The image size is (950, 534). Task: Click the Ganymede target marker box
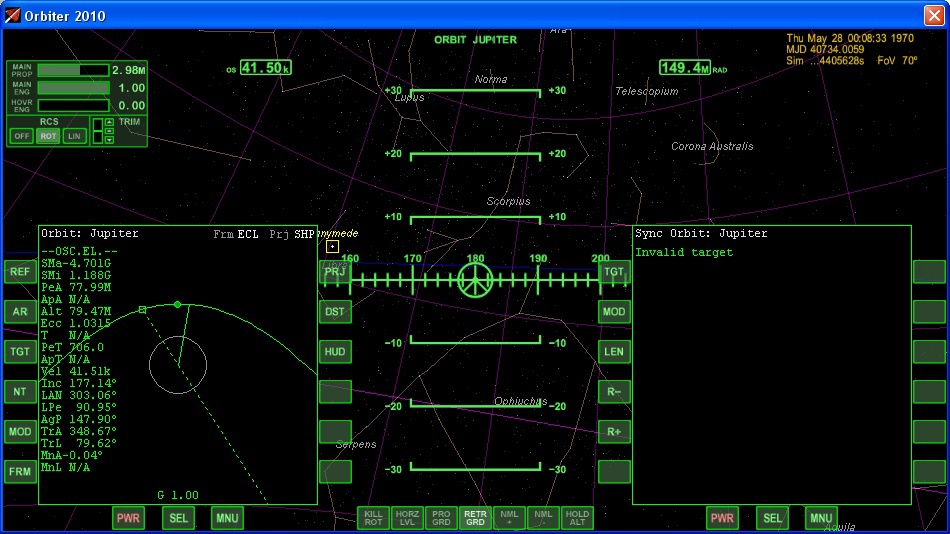click(x=332, y=247)
